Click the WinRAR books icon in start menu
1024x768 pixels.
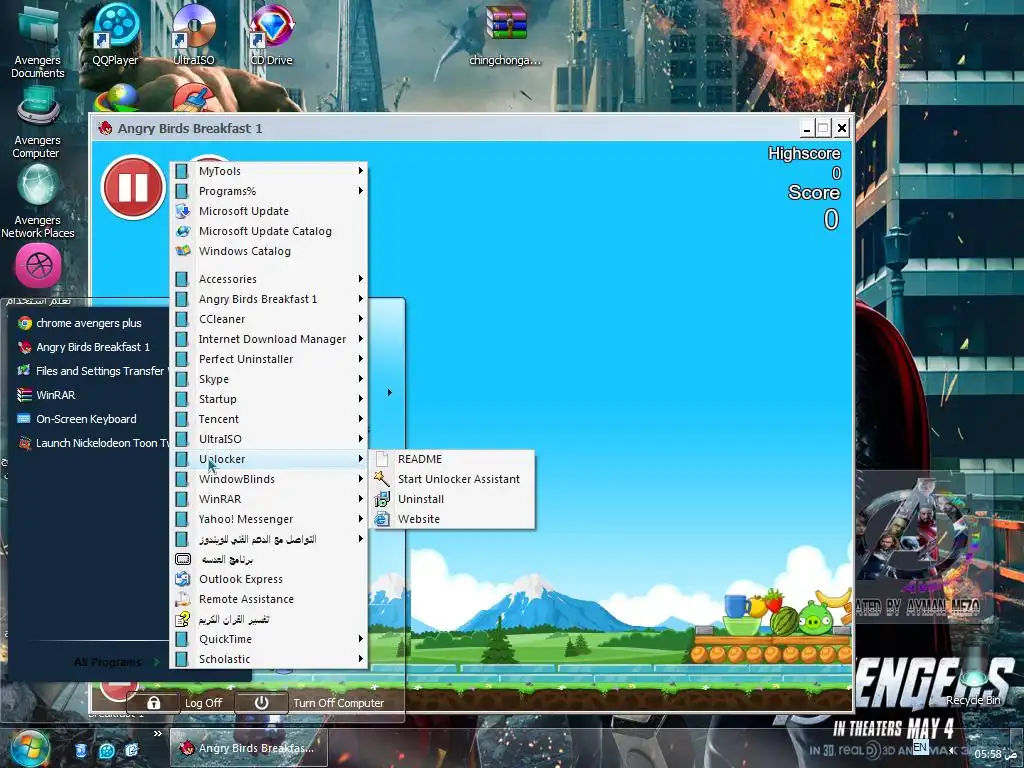click(x=25, y=395)
